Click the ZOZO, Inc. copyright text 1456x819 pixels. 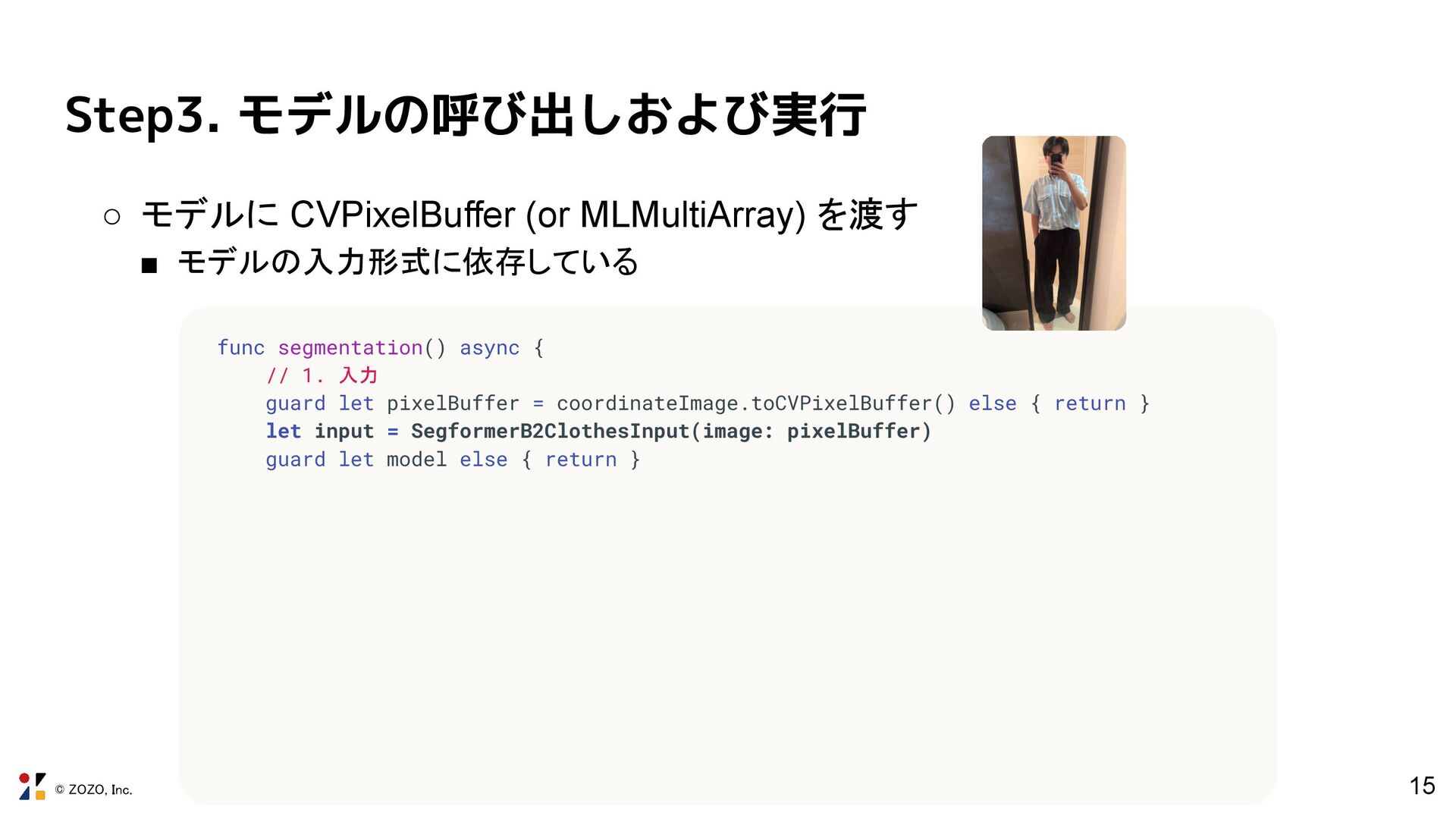coord(93,789)
